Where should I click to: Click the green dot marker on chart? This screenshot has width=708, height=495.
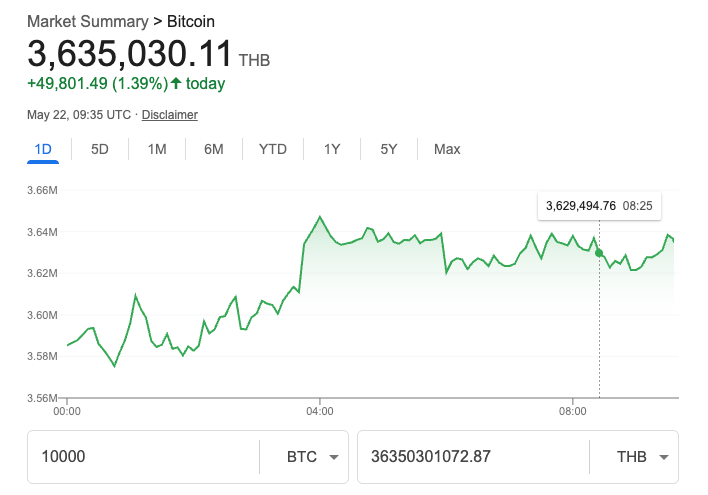pos(599,253)
